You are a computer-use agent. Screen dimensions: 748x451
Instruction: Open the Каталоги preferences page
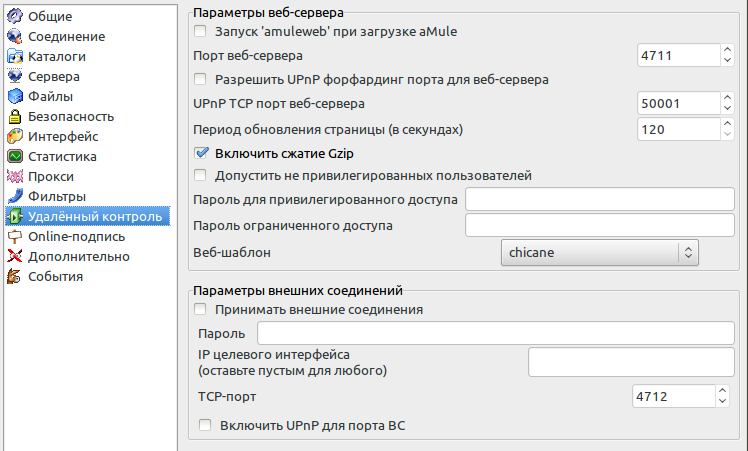pyautogui.click(x=57, y=56)
